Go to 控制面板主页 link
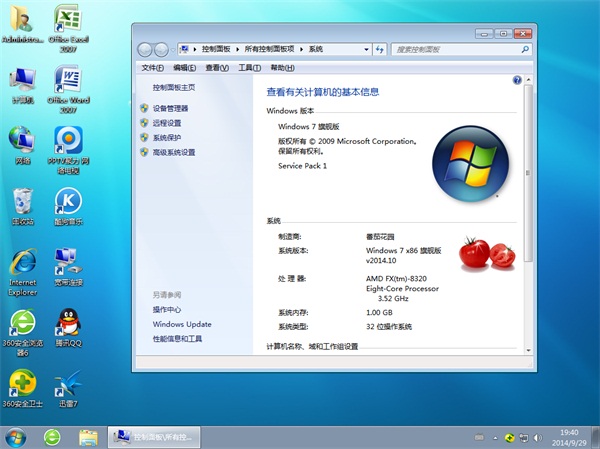 (x=174, y=88)
